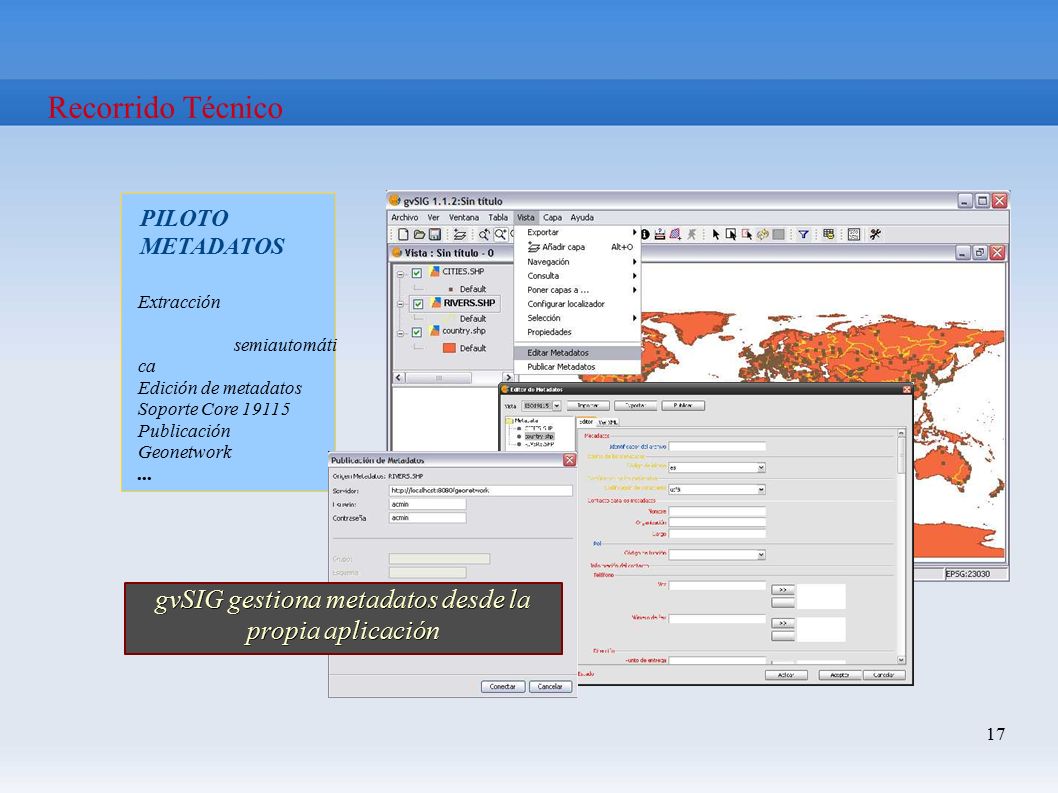Choose Editar Metadatos from Vista menu

tap(577, 353)
